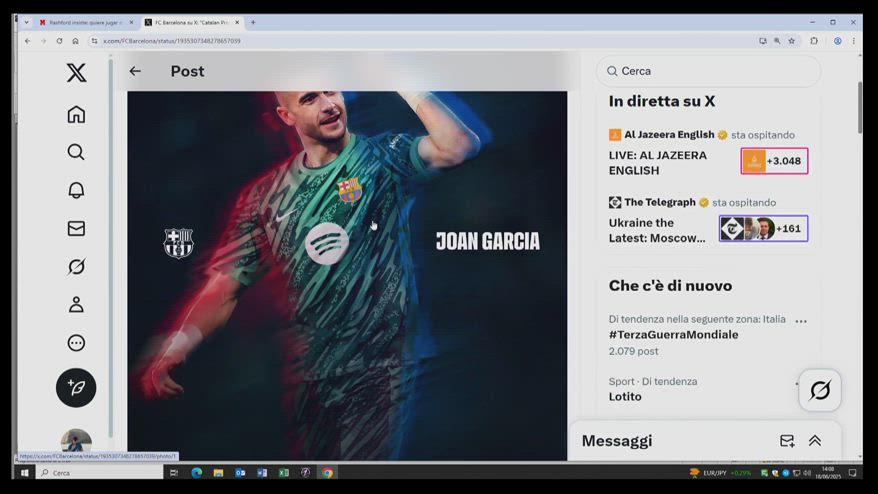This screenshot has height=494, width=878.
Task: Click the EUR/JPY taskbar widget
Action: point(721,473)
